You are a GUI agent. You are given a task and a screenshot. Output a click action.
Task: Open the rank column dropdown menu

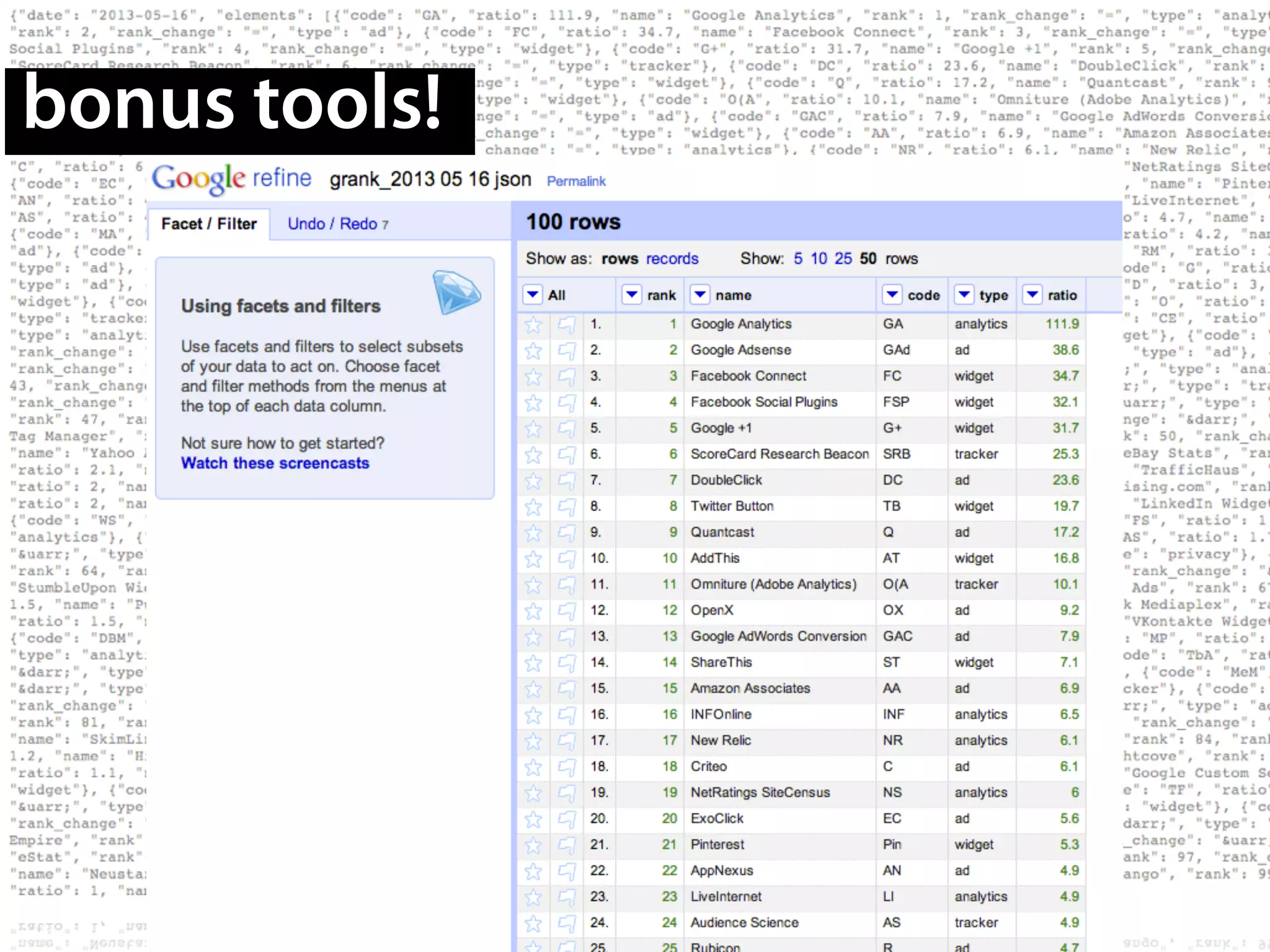coord(631,295)
